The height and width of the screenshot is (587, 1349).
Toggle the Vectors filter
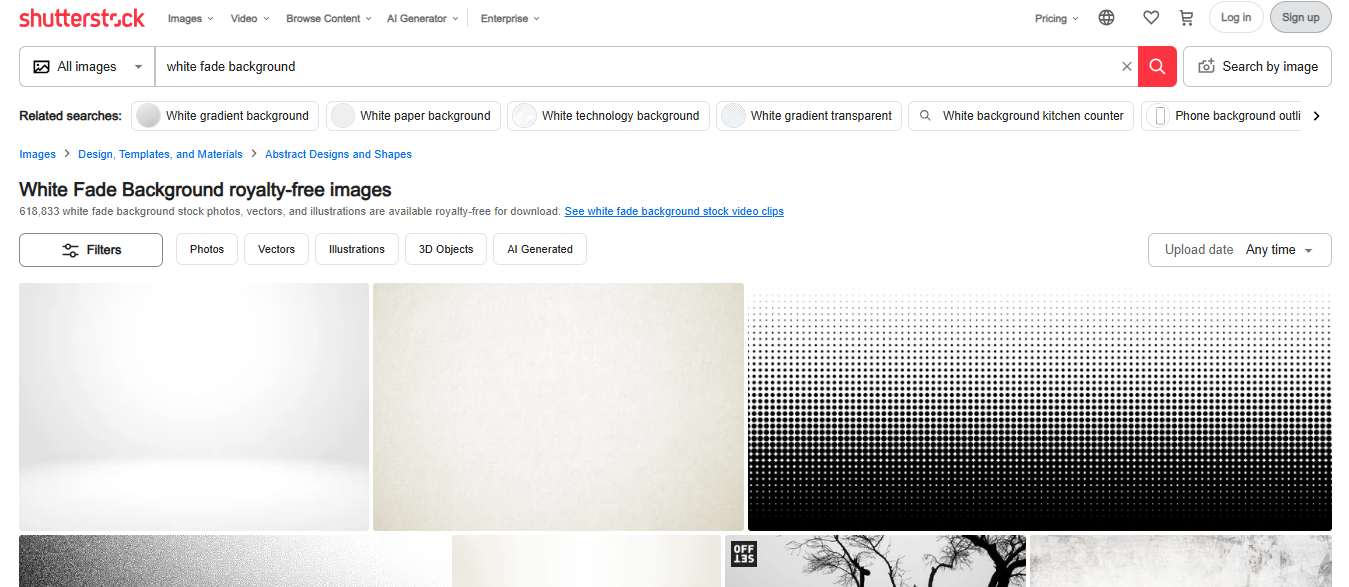click(276, 249)
